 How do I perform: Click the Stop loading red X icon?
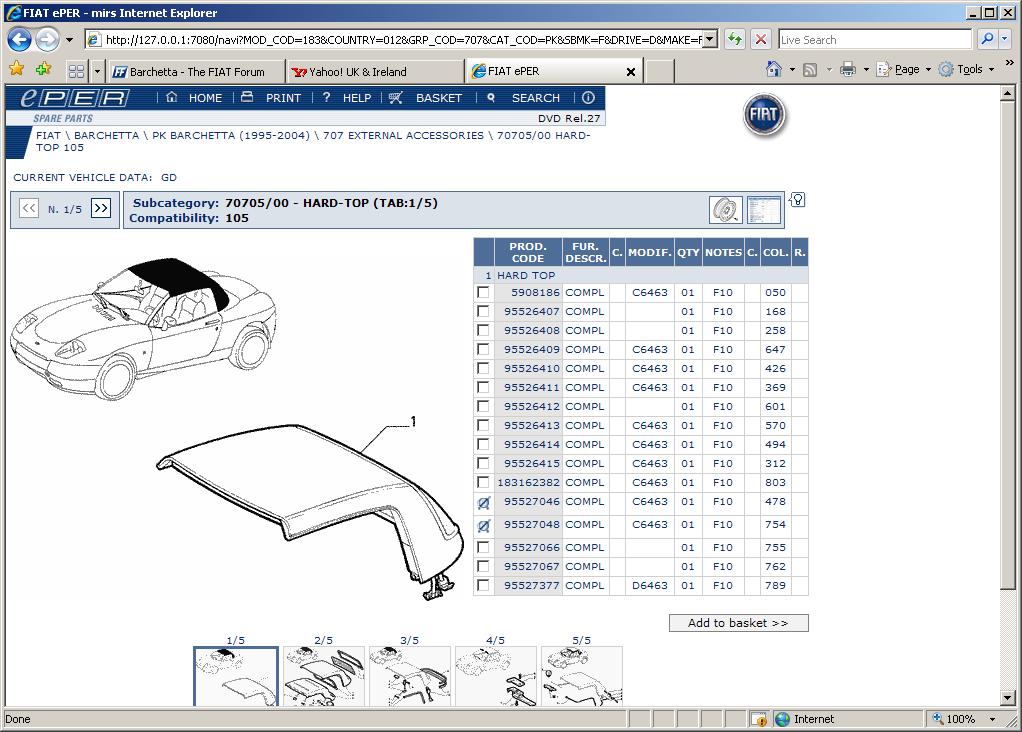[x=760, y=40]
